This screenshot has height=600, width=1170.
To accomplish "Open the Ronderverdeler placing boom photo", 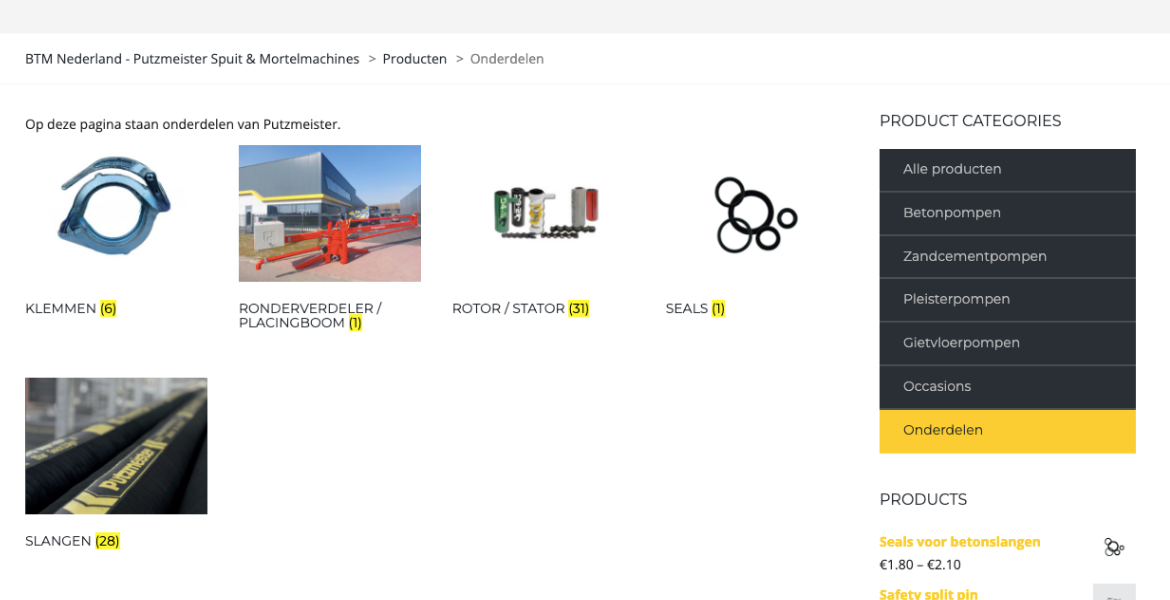I will point(330,213).
